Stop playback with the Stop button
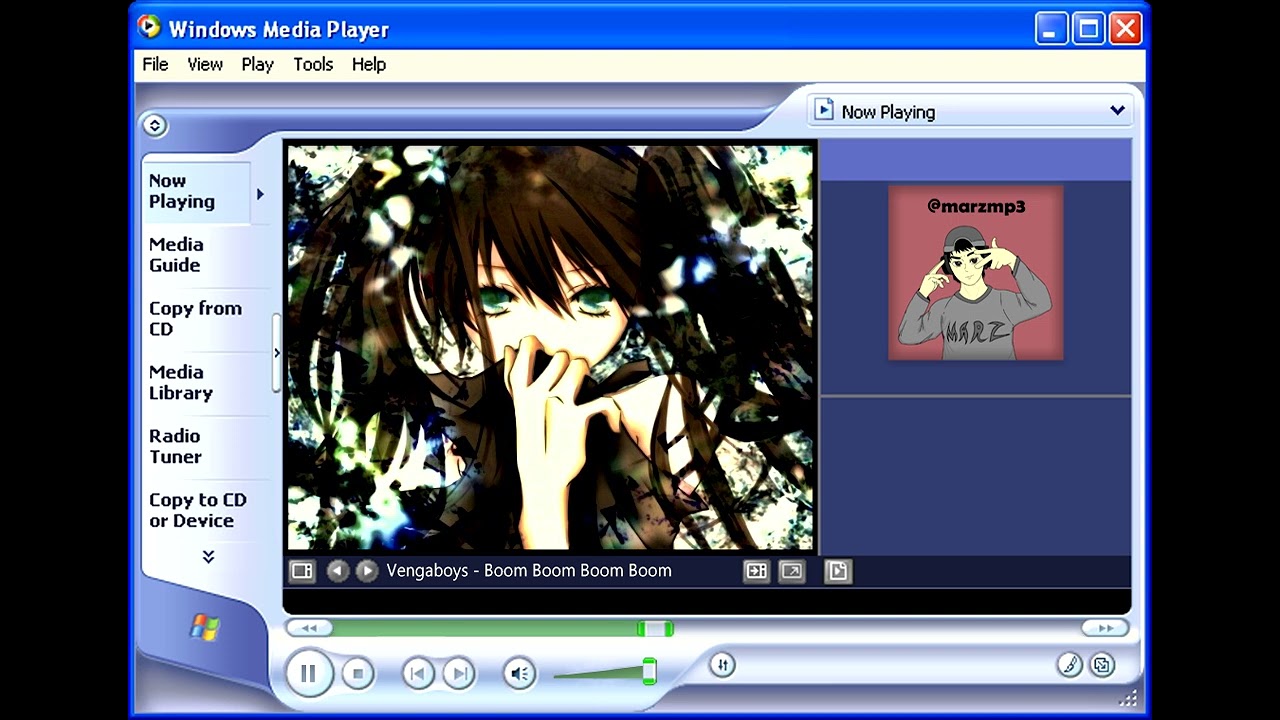This screenshot has height=720, width=1280. (358, 674)
